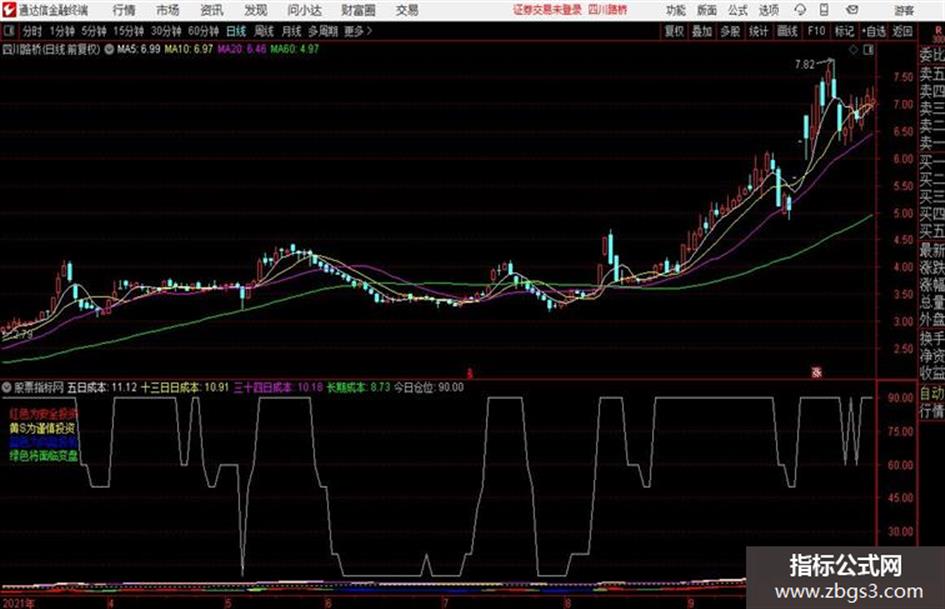This screenshot has width=945, height=609.
Task: Click the 自动 label in right sidebar
Action: pyautogui.click(x=931, y=394)
